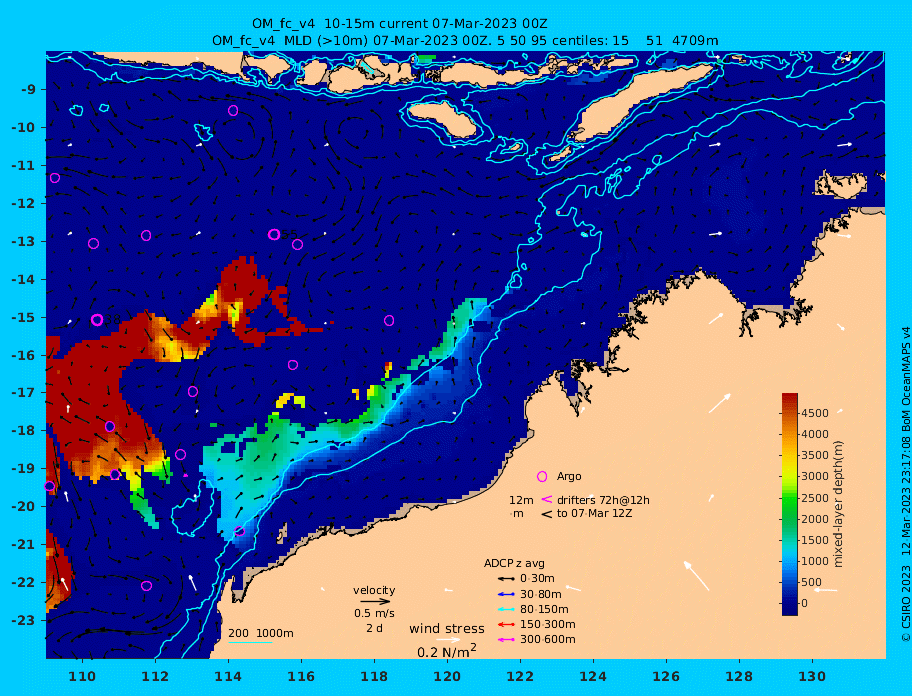The width and height of the screenshot is (912, 696).
Task: Click the cyan 200 1000m contour legend line
Action: pyautogui.click(x=250, y=642)
